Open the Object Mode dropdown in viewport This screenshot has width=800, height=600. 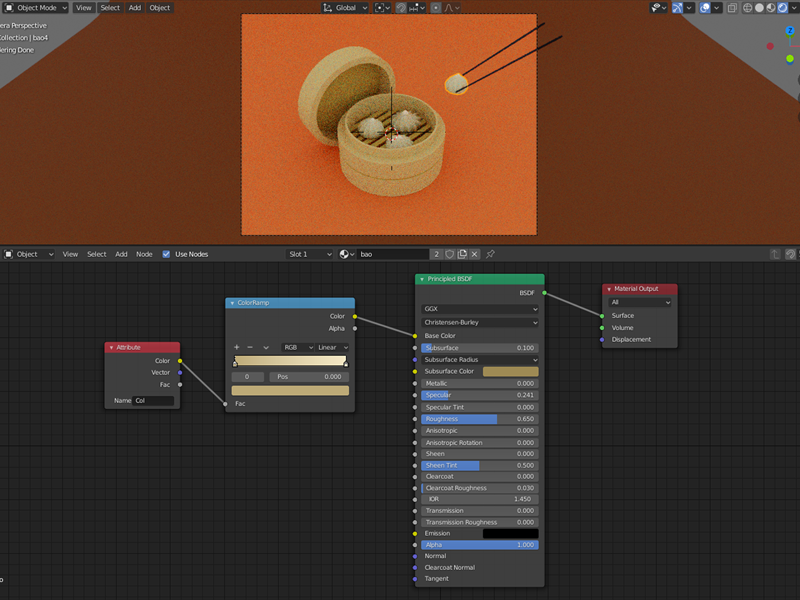coord(36,8)
